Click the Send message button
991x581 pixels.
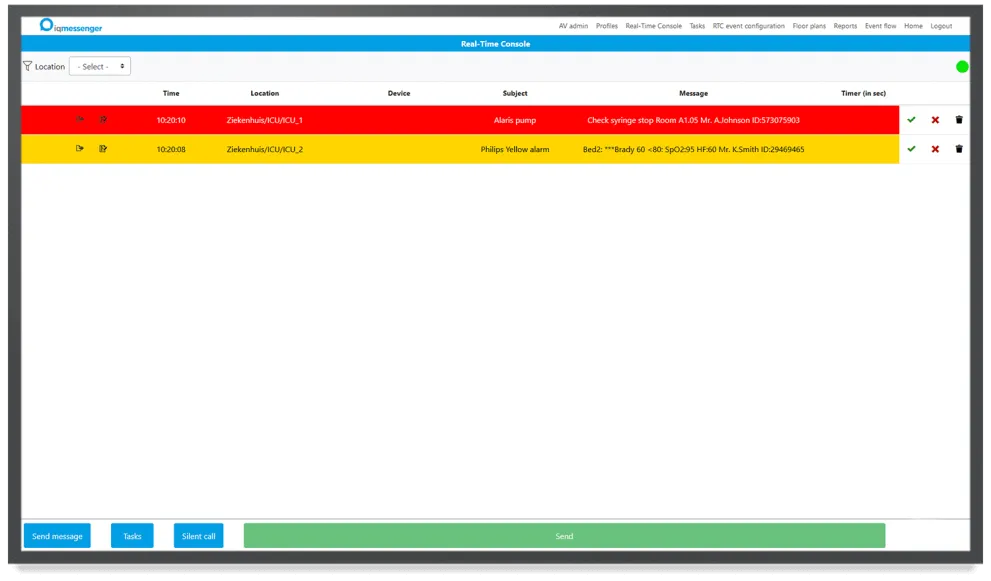(58, 536)
